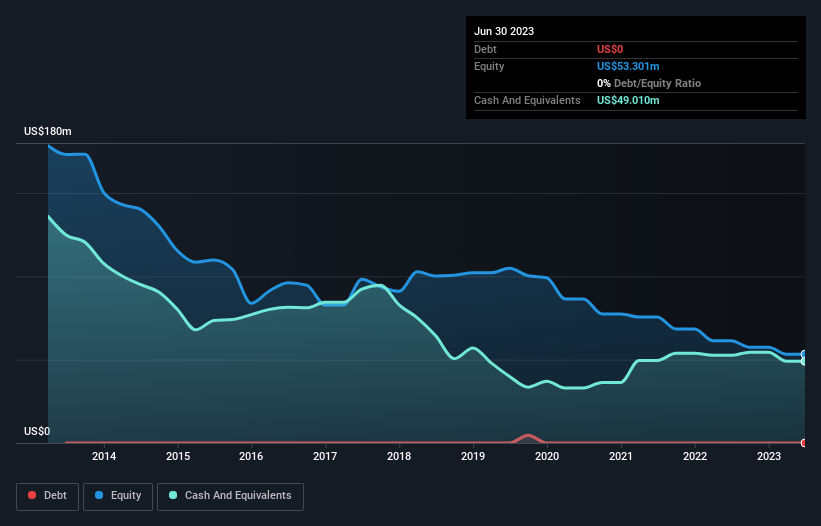Viewport: 821px width, 526px height.
Task: Click the US$53.301m equity value
Action: [x=628, y=66]
